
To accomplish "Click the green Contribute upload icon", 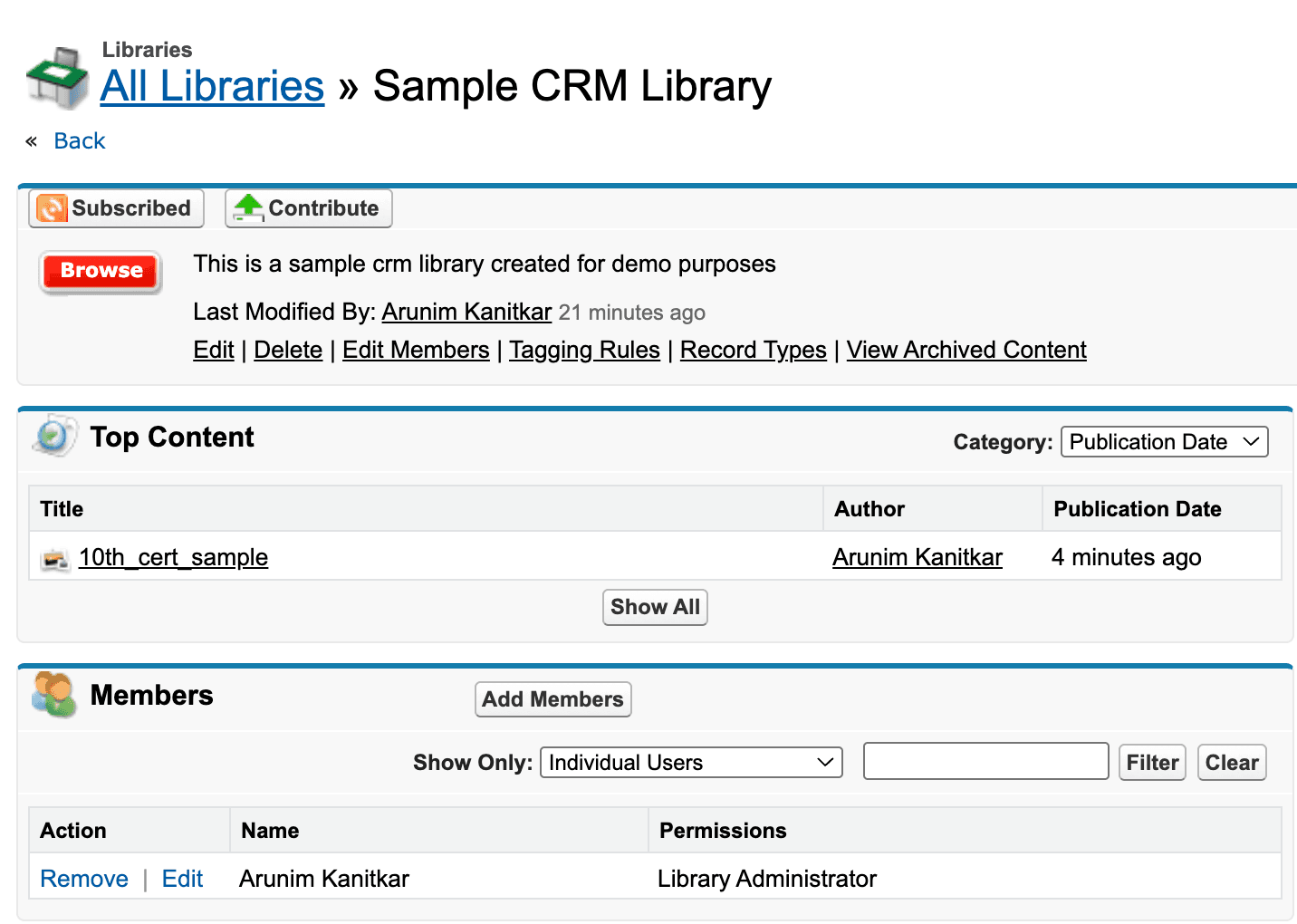I will tap(246, 207).
